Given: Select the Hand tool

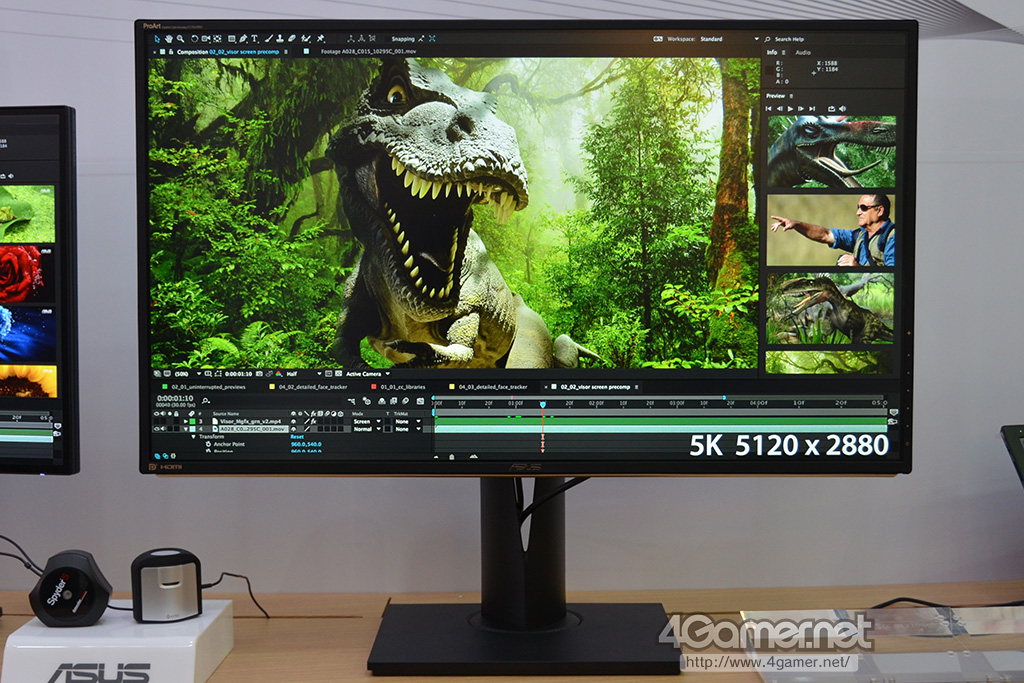Looking at the screenshot, I should click(x=168, y=39).
